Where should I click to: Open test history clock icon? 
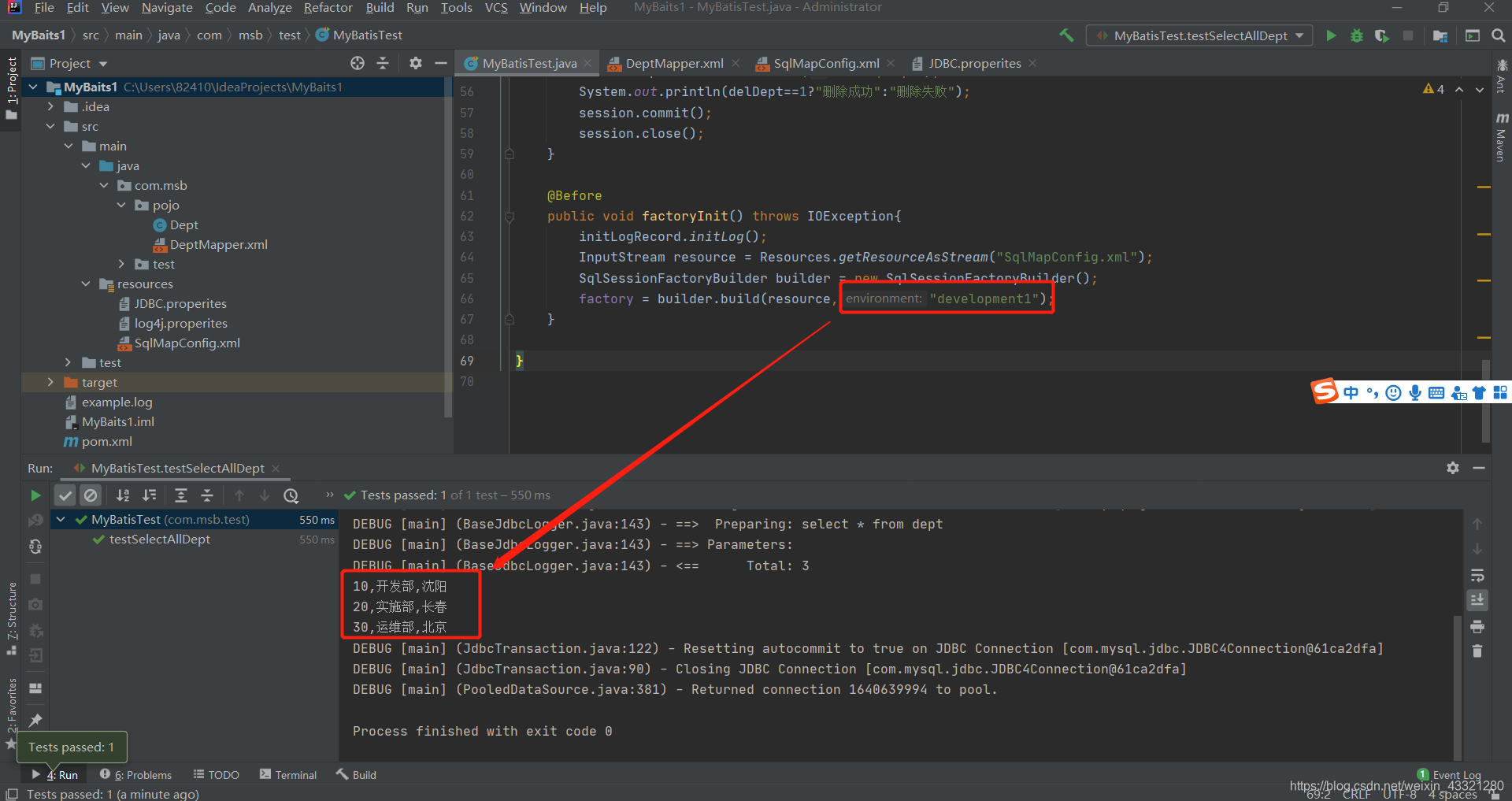tap(291, 495)
